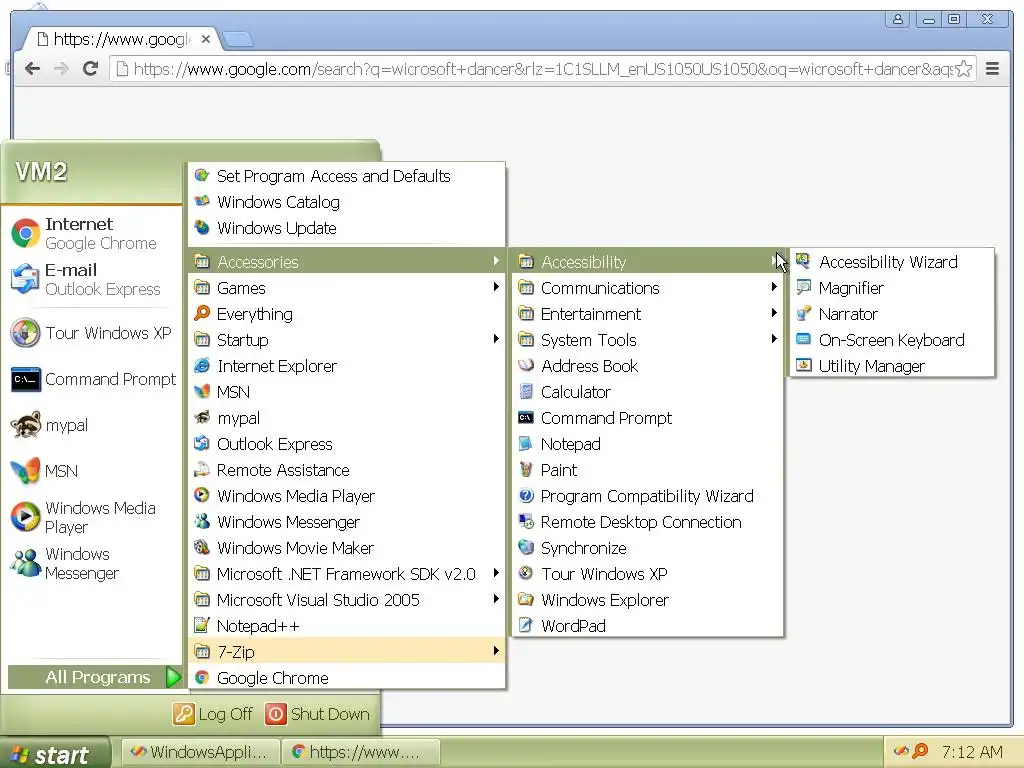This screenshot has width=1024, height=768.
Task: Click Chrome's back arrow button
Action: (x=32, y=69)
